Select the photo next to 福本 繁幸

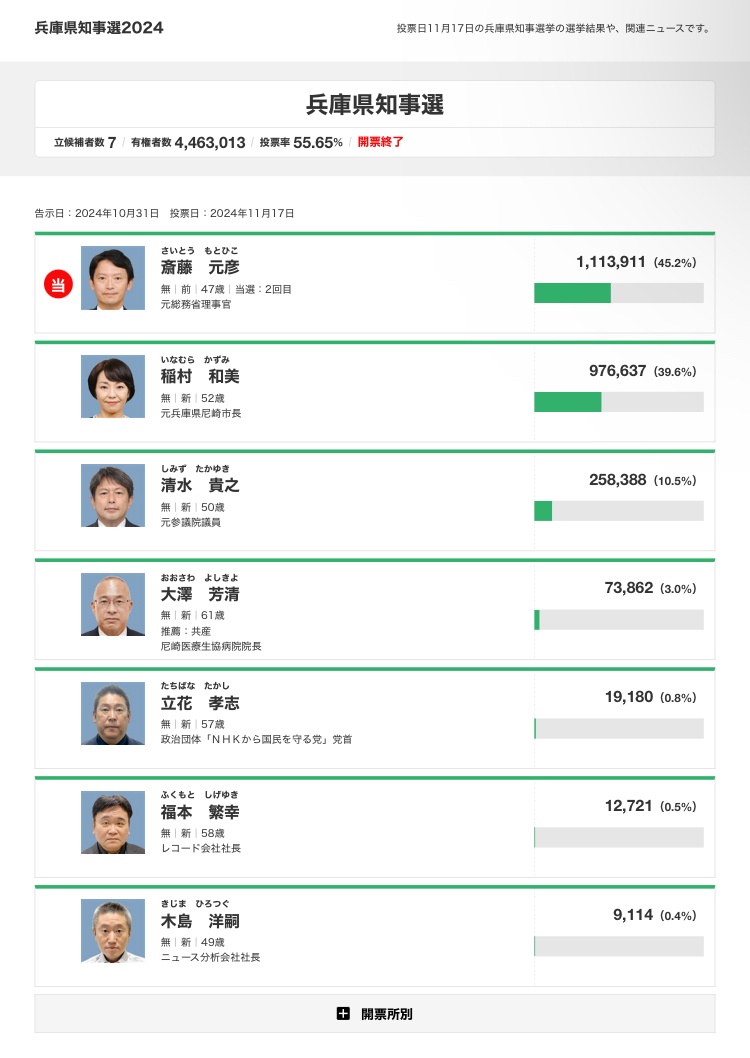[x=113, y=823]
